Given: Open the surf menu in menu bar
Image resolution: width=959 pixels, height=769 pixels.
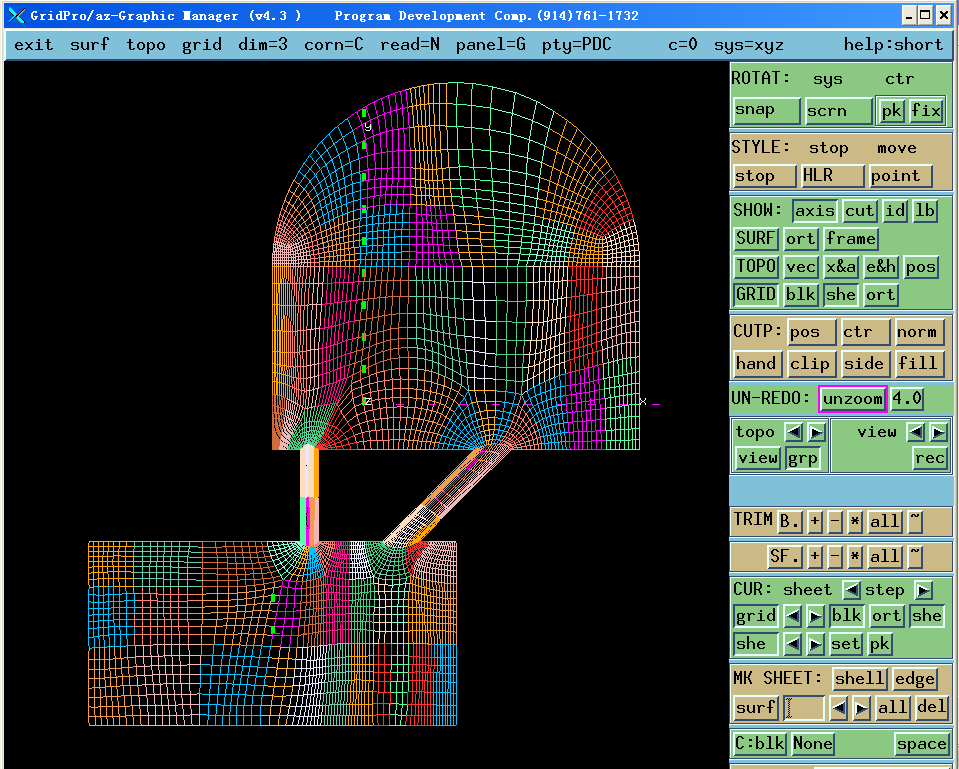Looking at the screenshot, I should [x=90, y=45].
